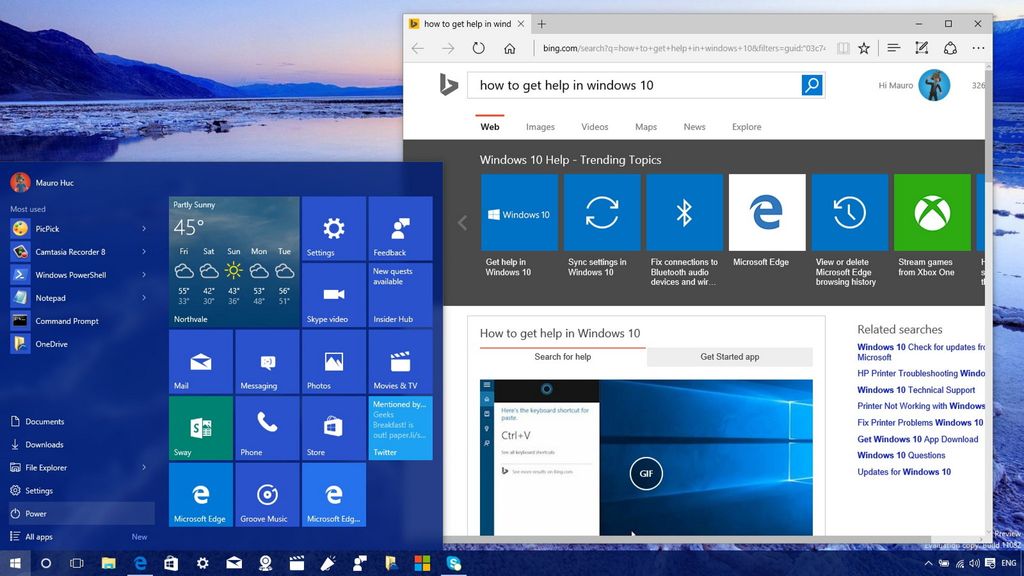The height and width of the screenshot is (576, 1024).
Task: Open the Windows 10 Technical Support link
Action: tap(916, 390)
